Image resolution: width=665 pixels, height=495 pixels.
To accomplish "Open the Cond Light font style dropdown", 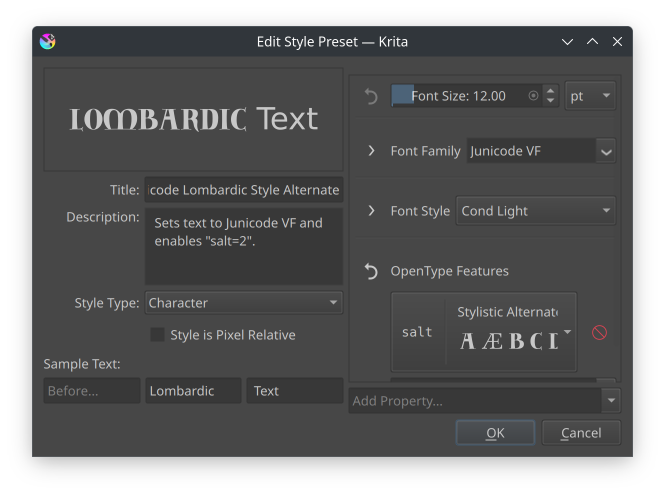I will (x=536, y=211).
